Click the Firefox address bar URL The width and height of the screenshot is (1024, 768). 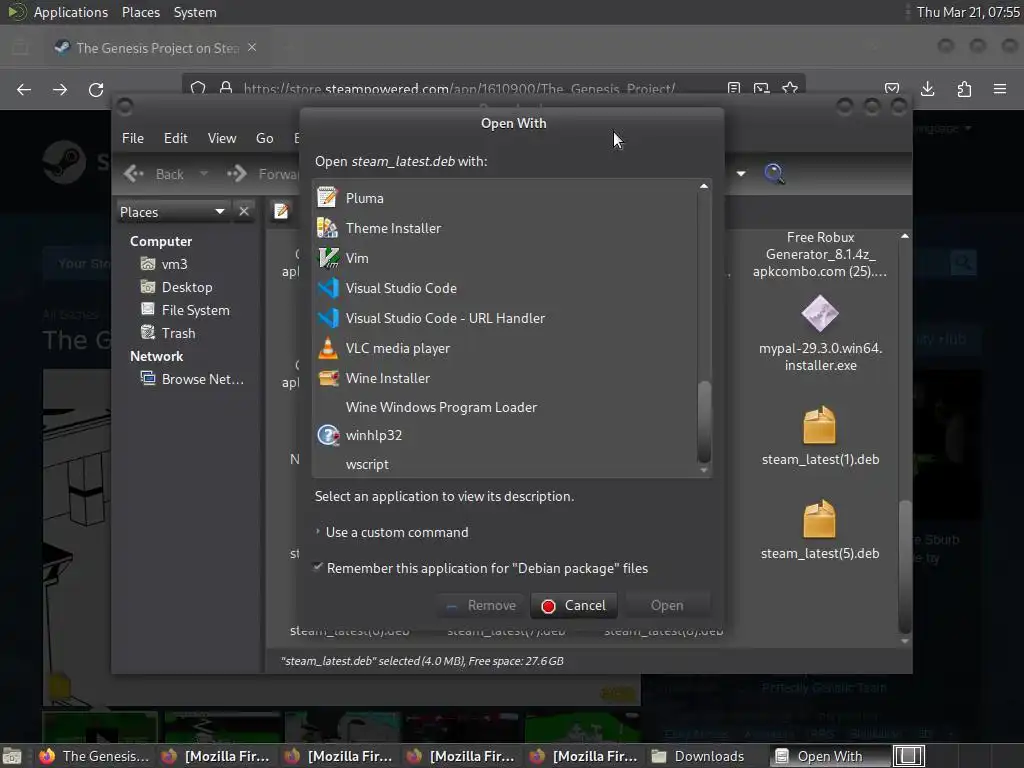[459, 88]
